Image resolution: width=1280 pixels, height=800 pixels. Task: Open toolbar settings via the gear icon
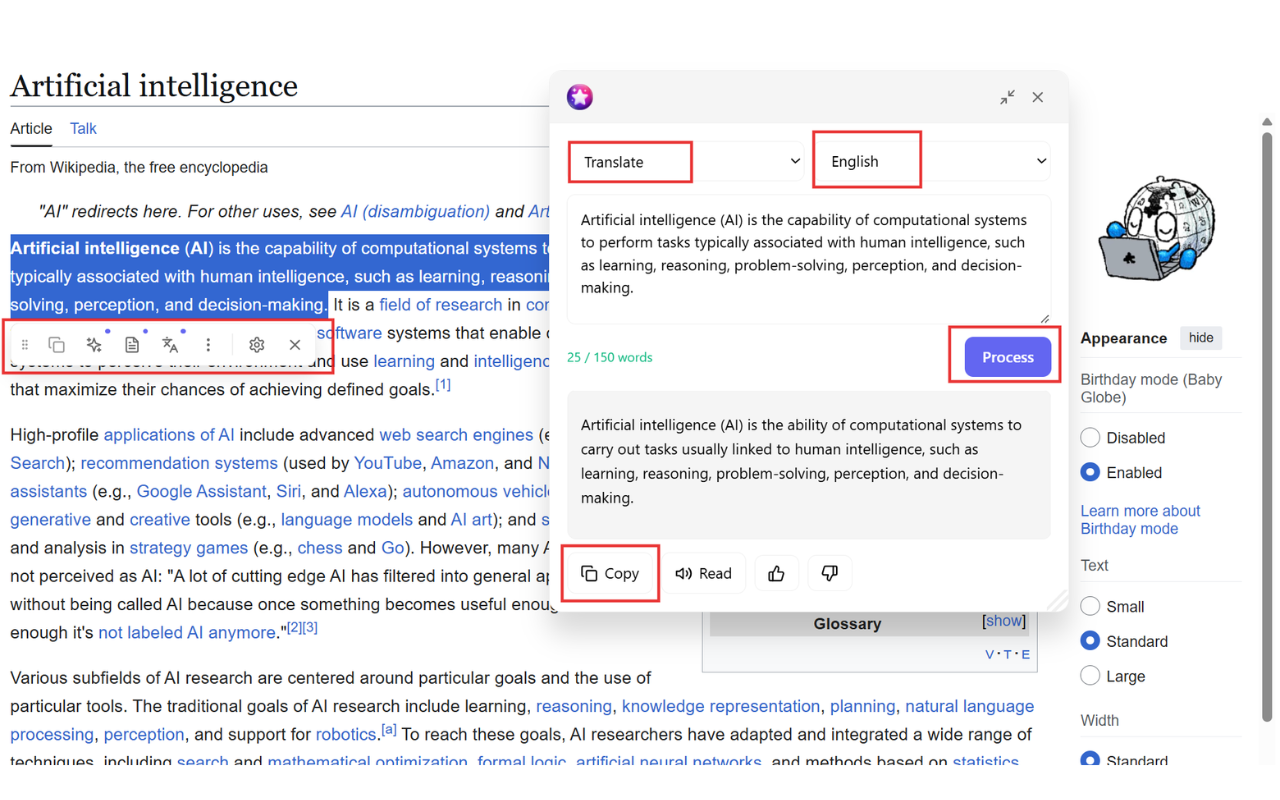[x=256, y=344]
